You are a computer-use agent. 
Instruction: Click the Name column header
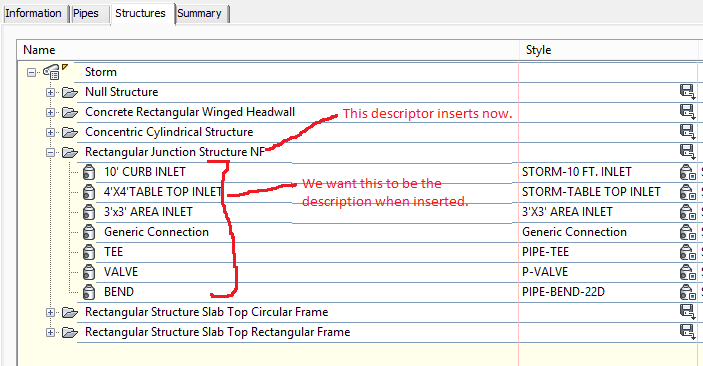pos(268,50)
